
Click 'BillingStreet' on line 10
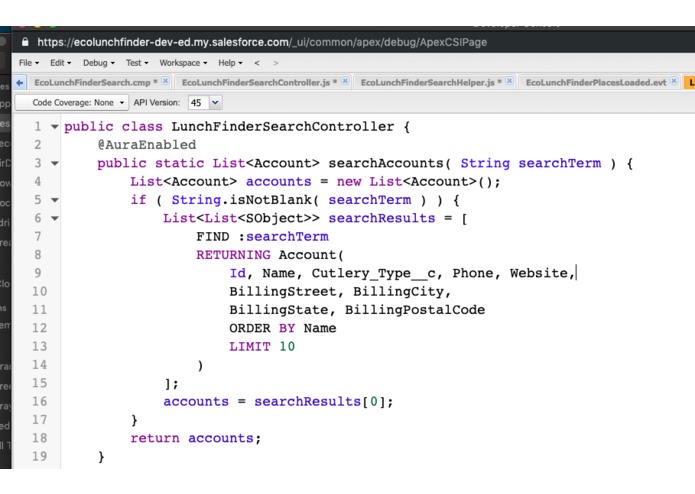pos(283,292)
